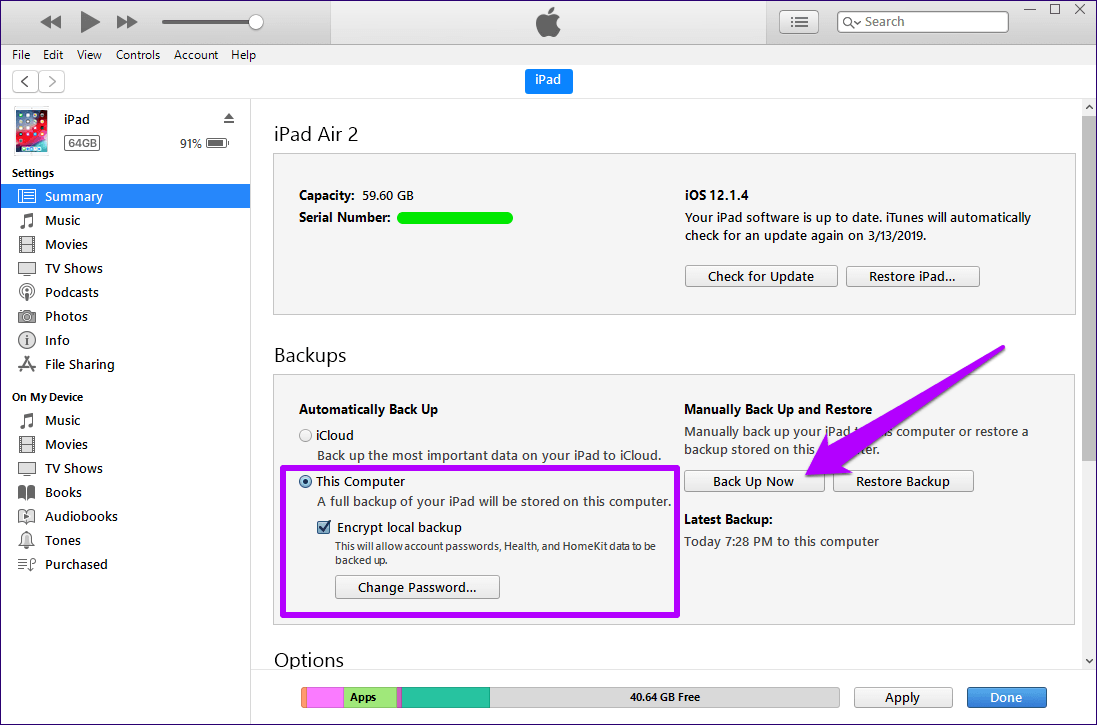This screenshot has height=725, width=1097.
Task: Click the Rewind playback icon
Action: pos(50,22)
